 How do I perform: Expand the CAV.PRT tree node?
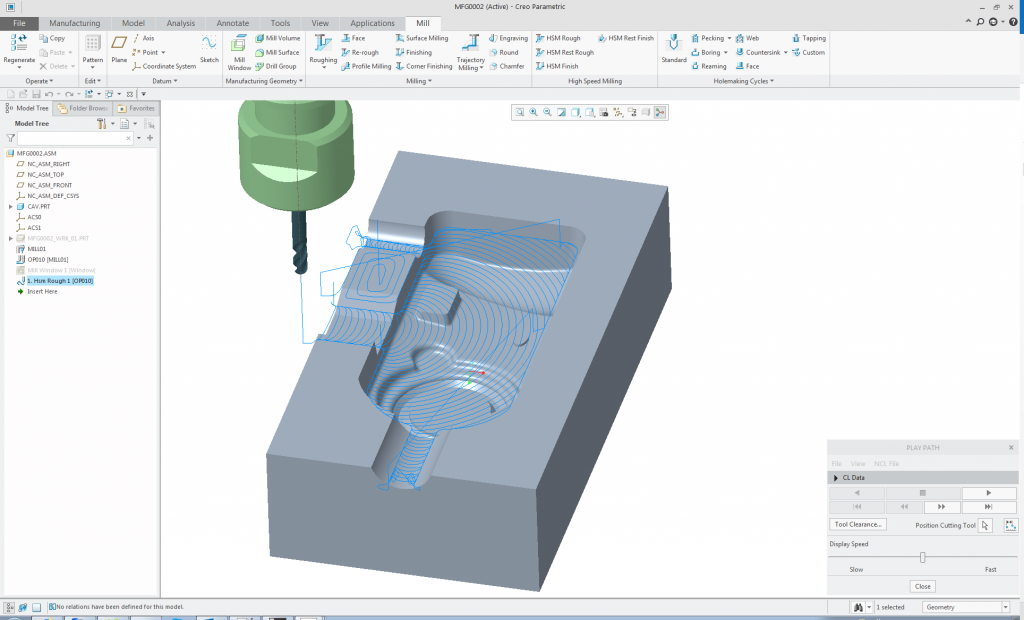point(10,204)
